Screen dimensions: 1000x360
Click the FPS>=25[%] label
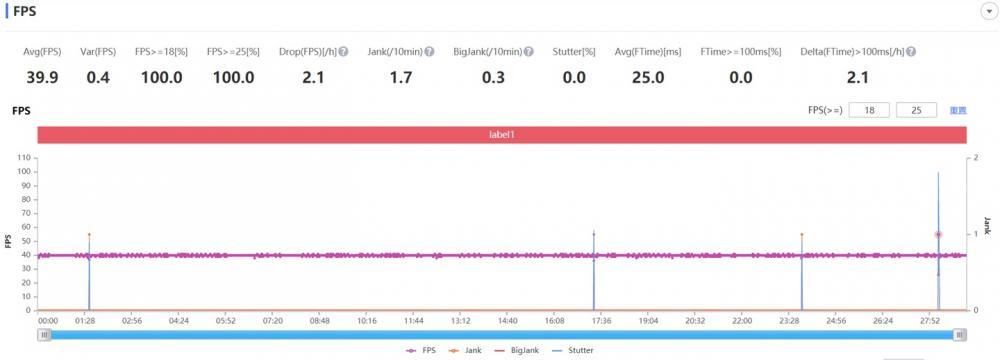point(233,52)
